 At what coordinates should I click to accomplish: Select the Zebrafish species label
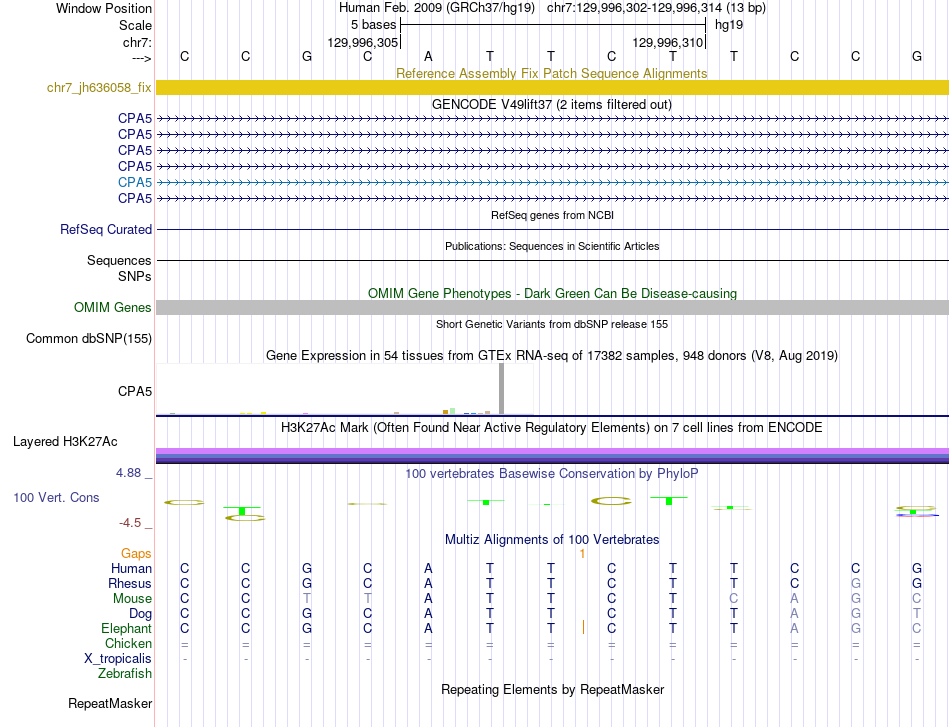tap(125, 674)
